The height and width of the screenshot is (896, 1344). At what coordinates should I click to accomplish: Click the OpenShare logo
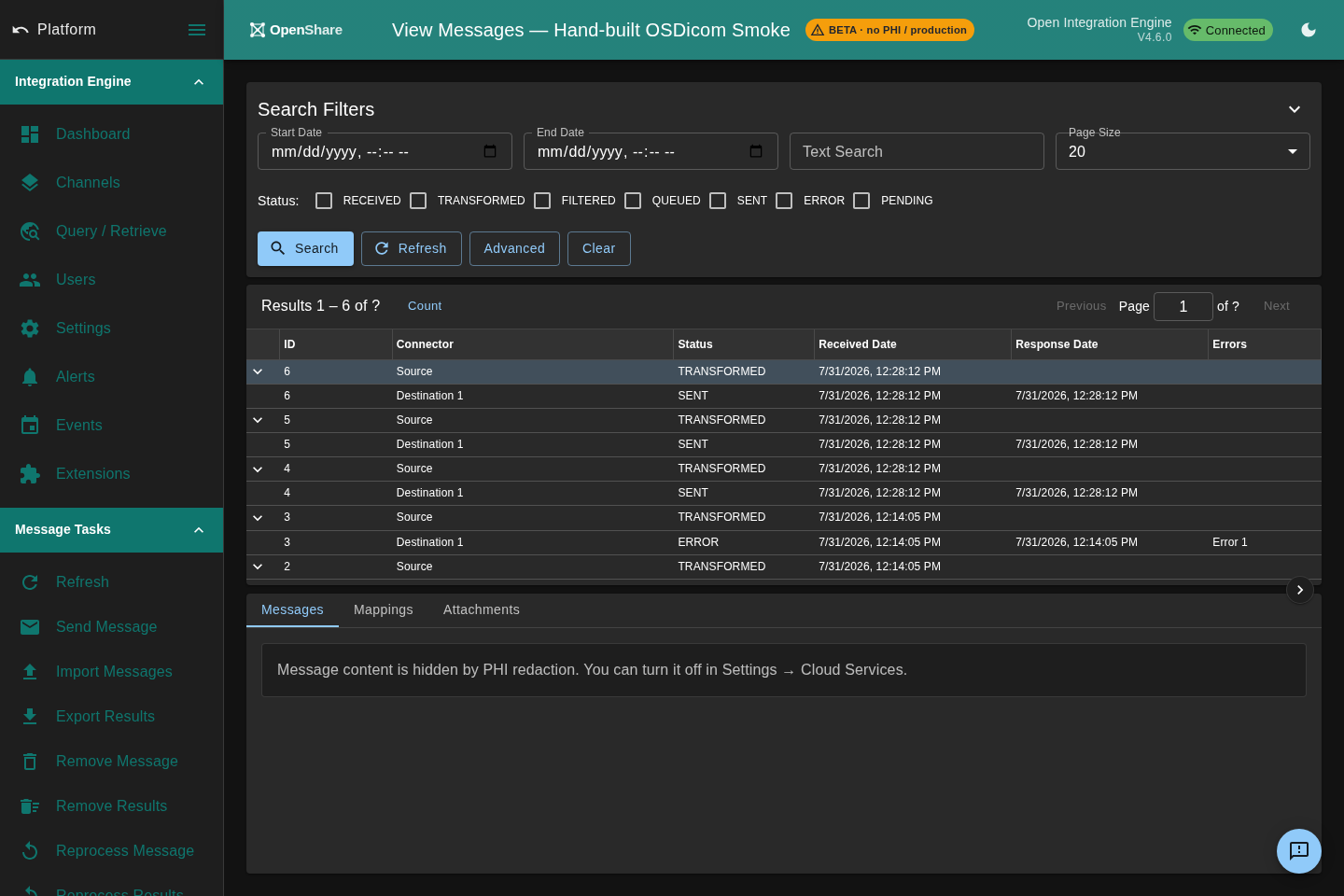[x=296, y=30]
